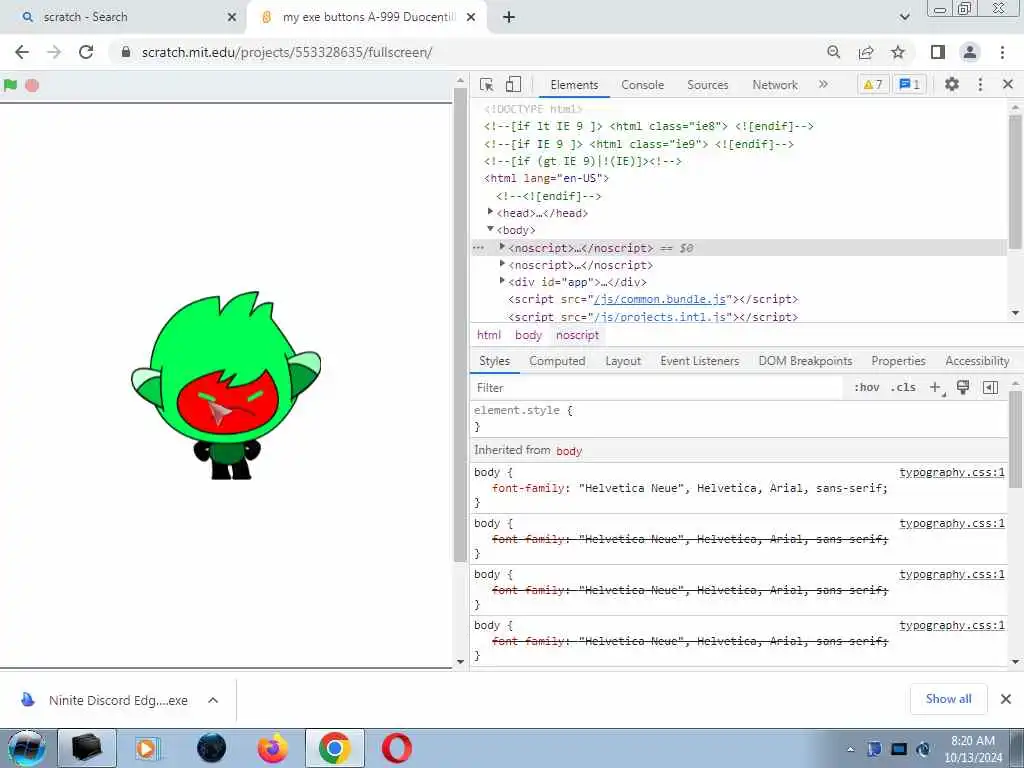Open the Accessibility tab
Image resolution: width=1024 pixels, height=768 pixels.
(977, 361)
